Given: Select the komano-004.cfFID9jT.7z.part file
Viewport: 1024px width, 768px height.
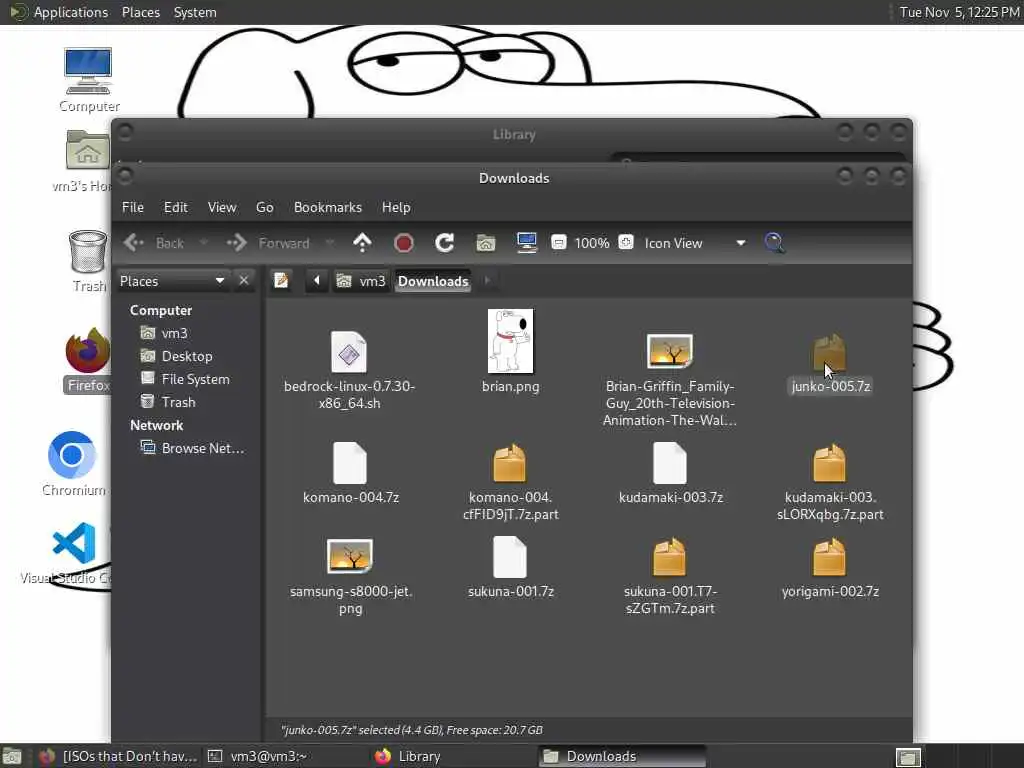Looking at the screenshot, I should (x=510, y=482).
